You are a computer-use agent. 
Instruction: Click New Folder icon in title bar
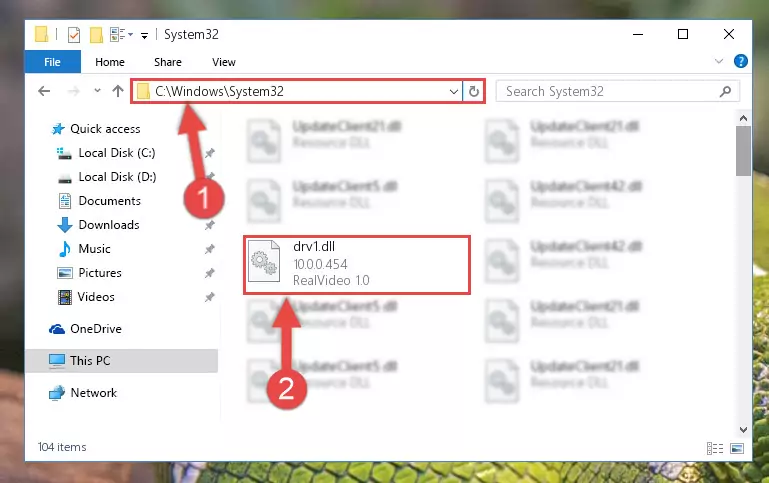(x=96, y=35)
